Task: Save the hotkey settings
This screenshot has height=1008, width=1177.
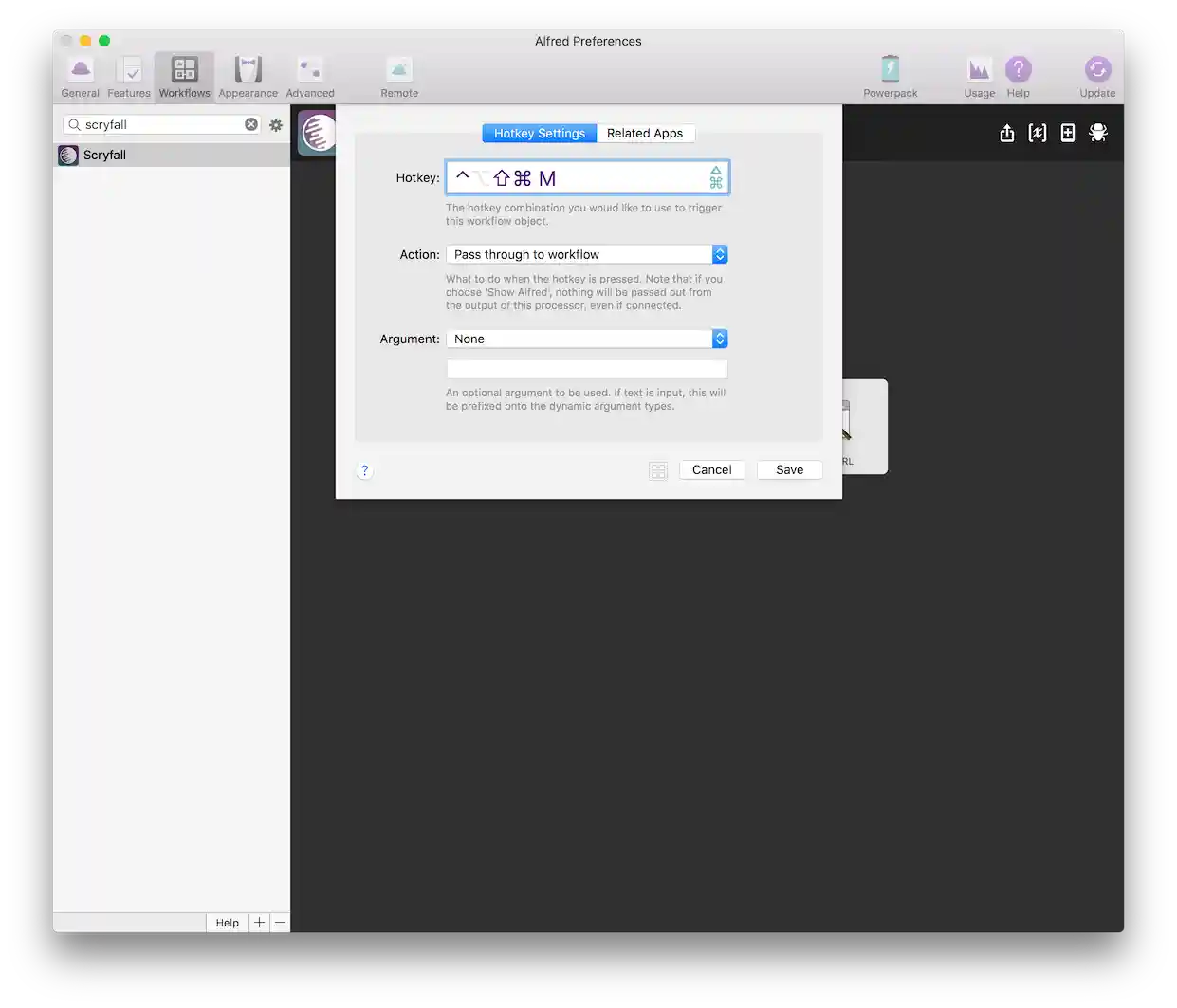Action: point(789,469)
